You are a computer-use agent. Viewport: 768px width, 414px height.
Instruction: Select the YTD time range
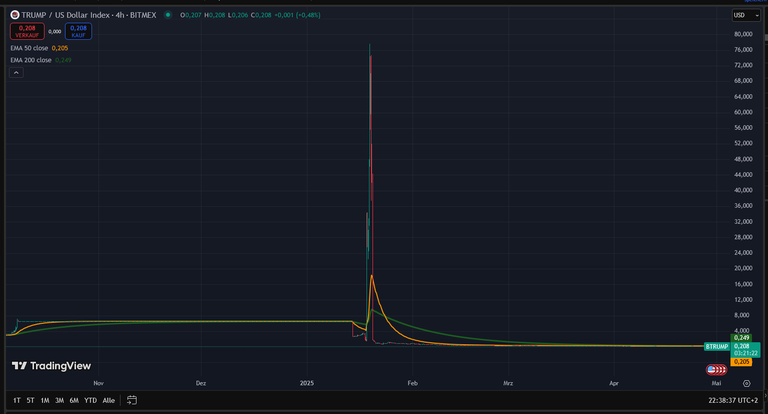tap(90, 400)
